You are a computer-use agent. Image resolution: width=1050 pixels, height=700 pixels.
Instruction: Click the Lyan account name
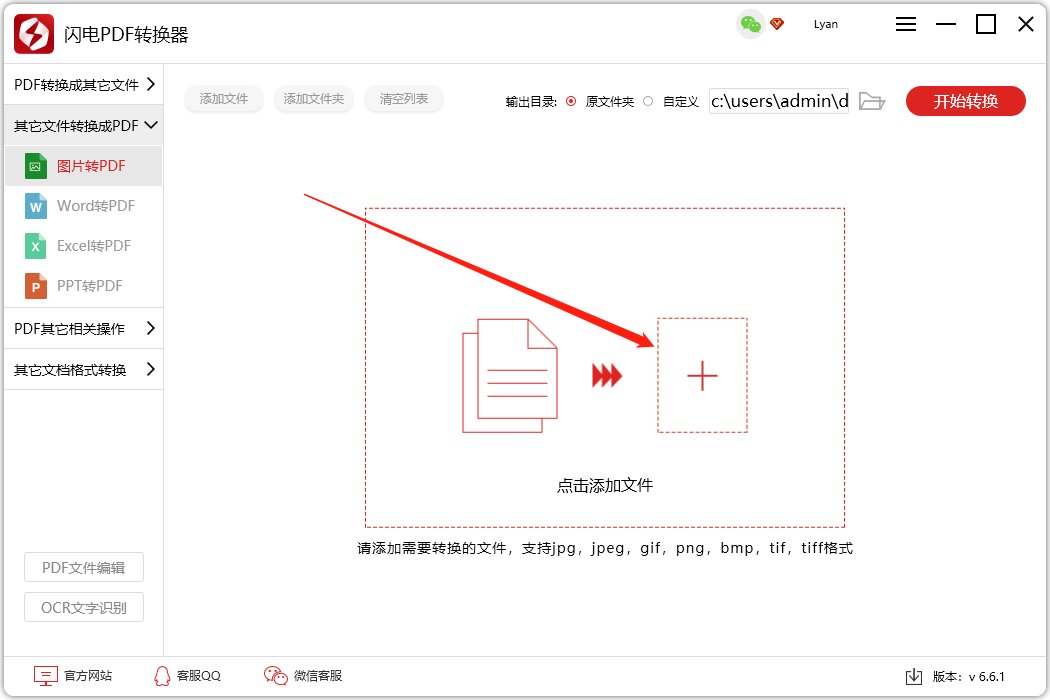coord(825,23)
